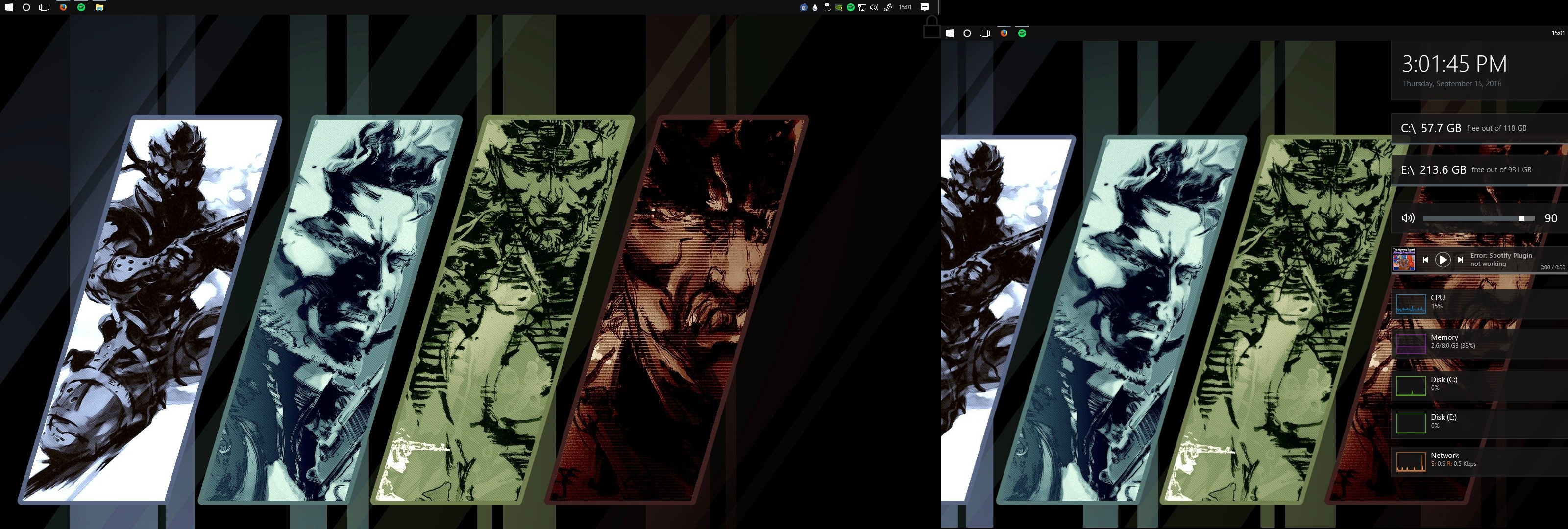Open Task View on the left monitor taskbar
The height and width of the screenshot is (529, 1568).
pyautogui.click(x=44, y=7)
